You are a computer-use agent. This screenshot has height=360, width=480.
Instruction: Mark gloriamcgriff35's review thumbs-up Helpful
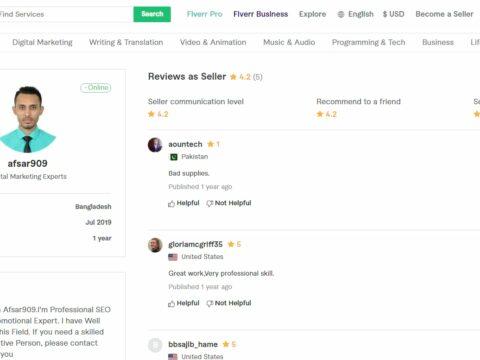point(184,303)
